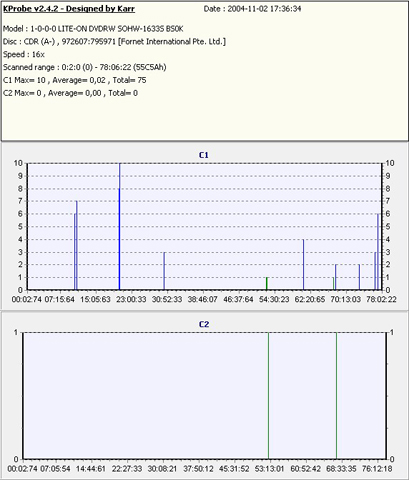Click the 53:13:01 time label

[269, 469]
